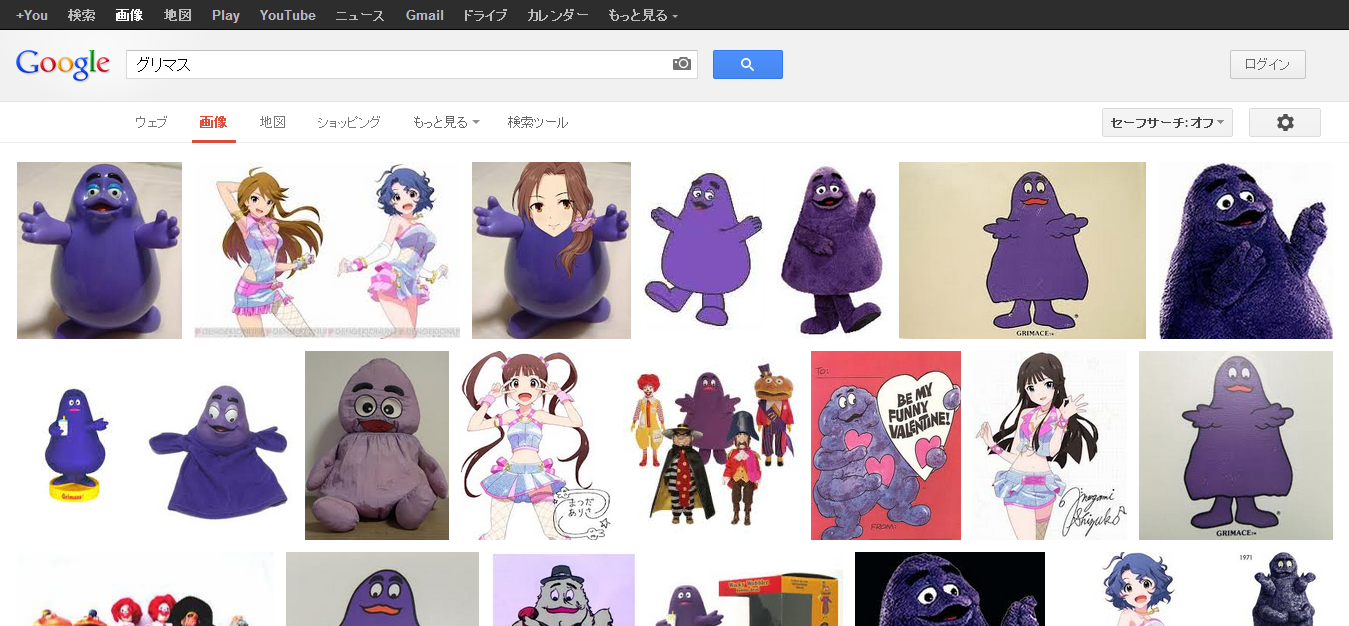Open もっと見る dropdown below search box

(445, 122)
